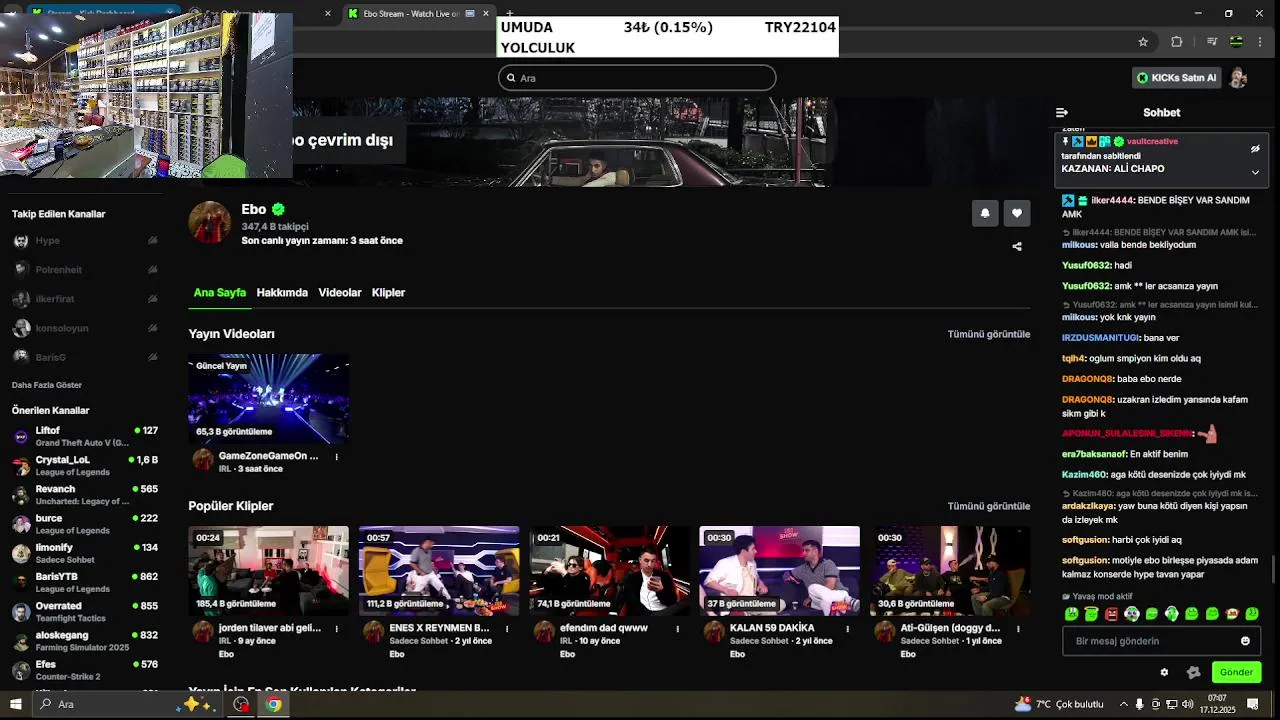Open the Klipler tab

[388, 293]
